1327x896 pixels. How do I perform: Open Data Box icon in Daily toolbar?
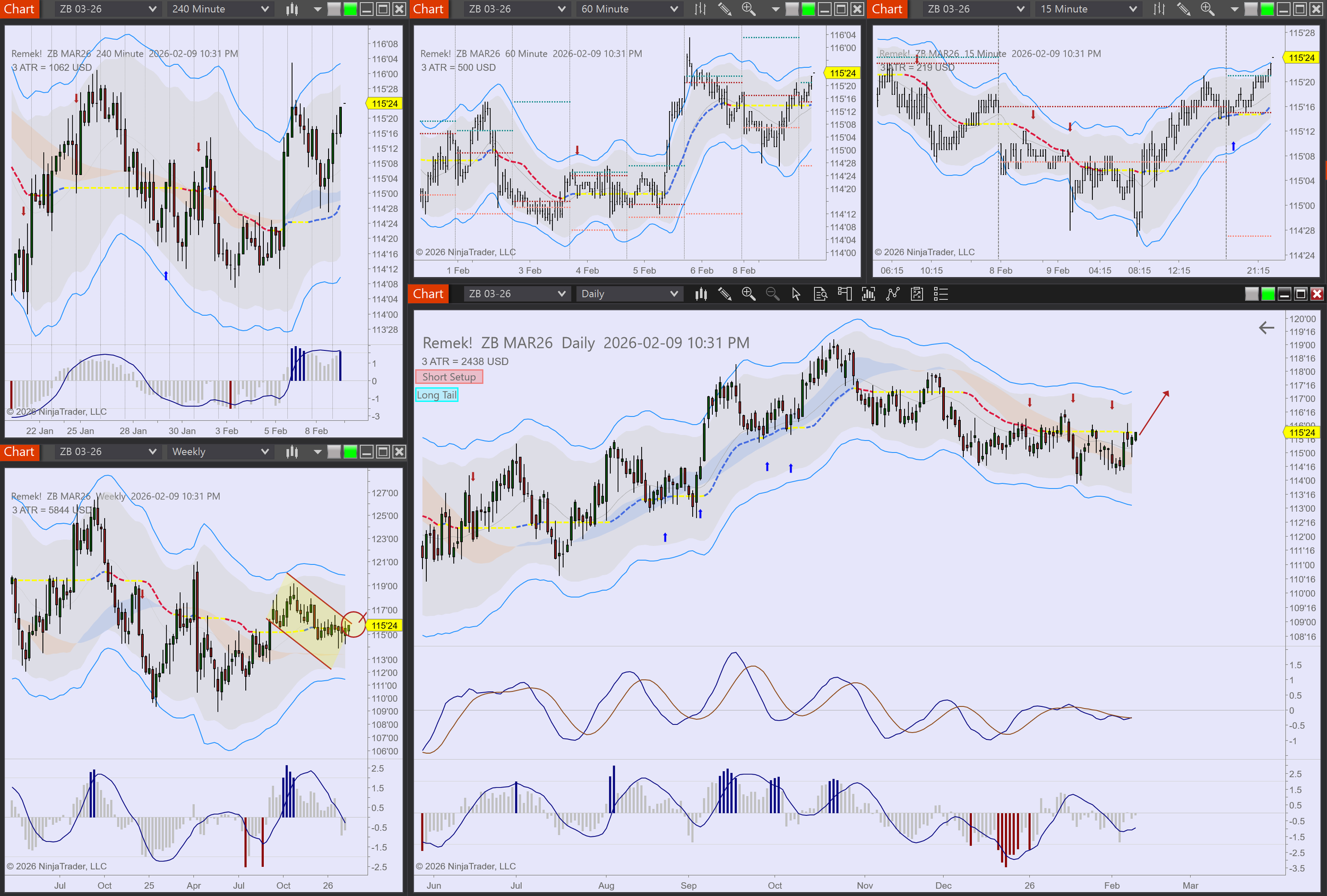tap(820, 294)
